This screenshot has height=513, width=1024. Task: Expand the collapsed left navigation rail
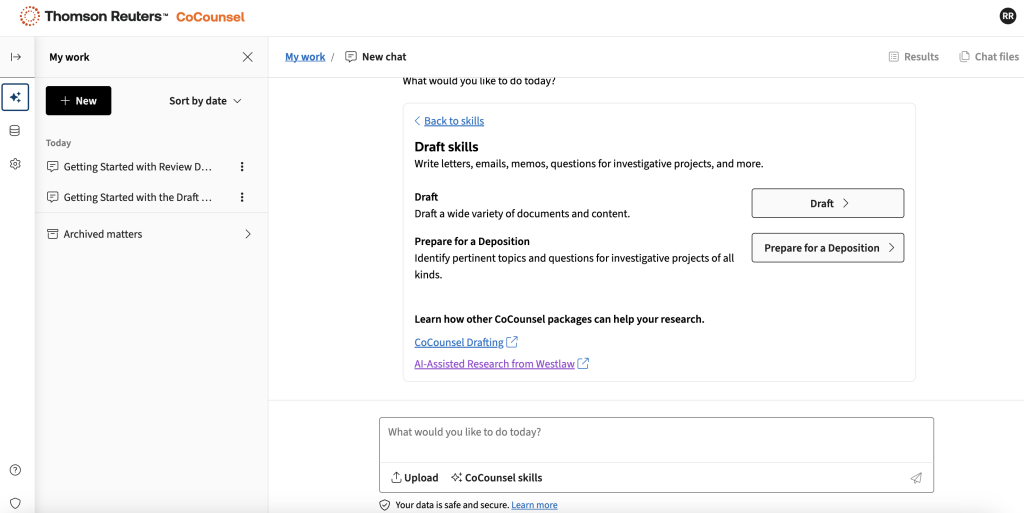click(15, 57)
